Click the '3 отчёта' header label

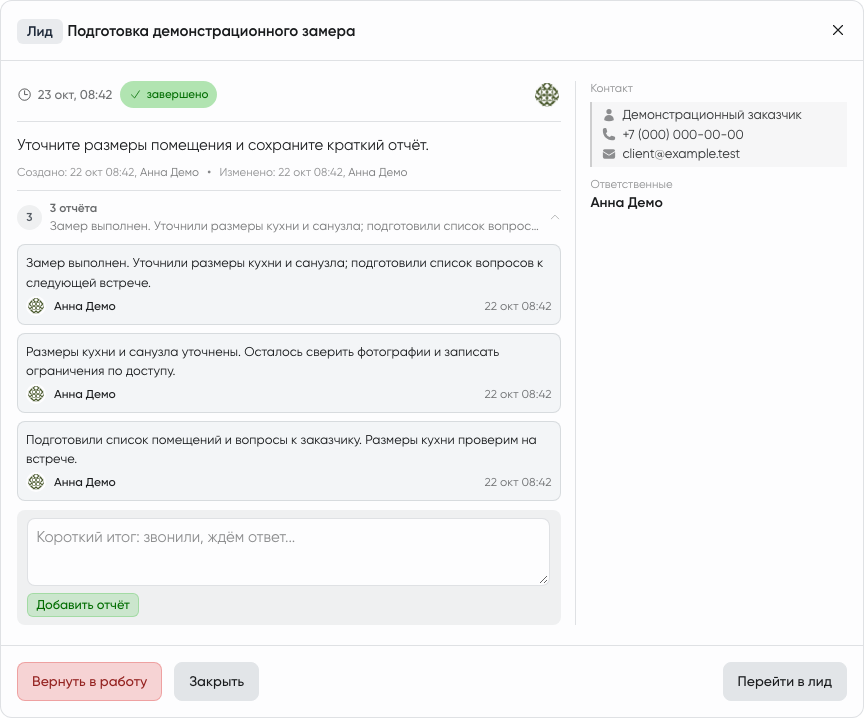pos(73,208)
